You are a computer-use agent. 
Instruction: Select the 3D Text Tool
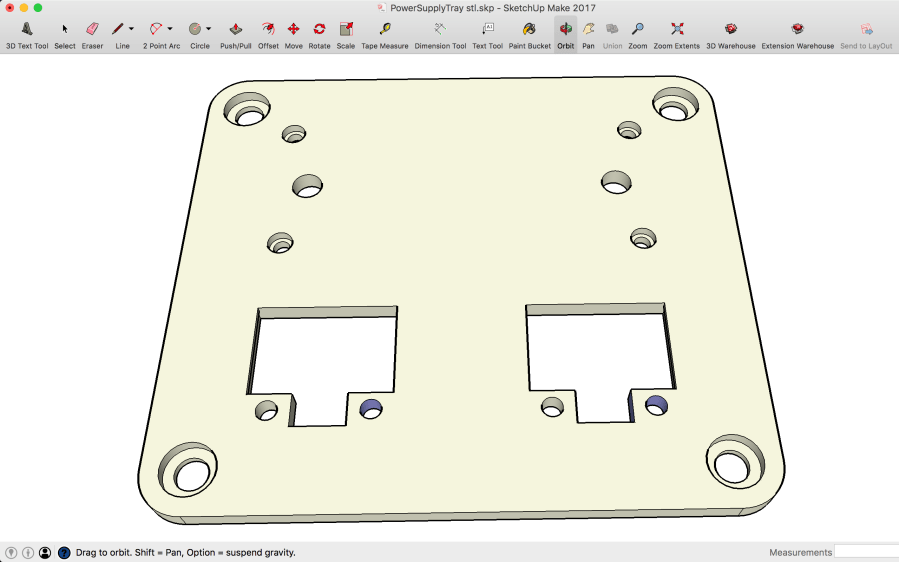(27, 30)
